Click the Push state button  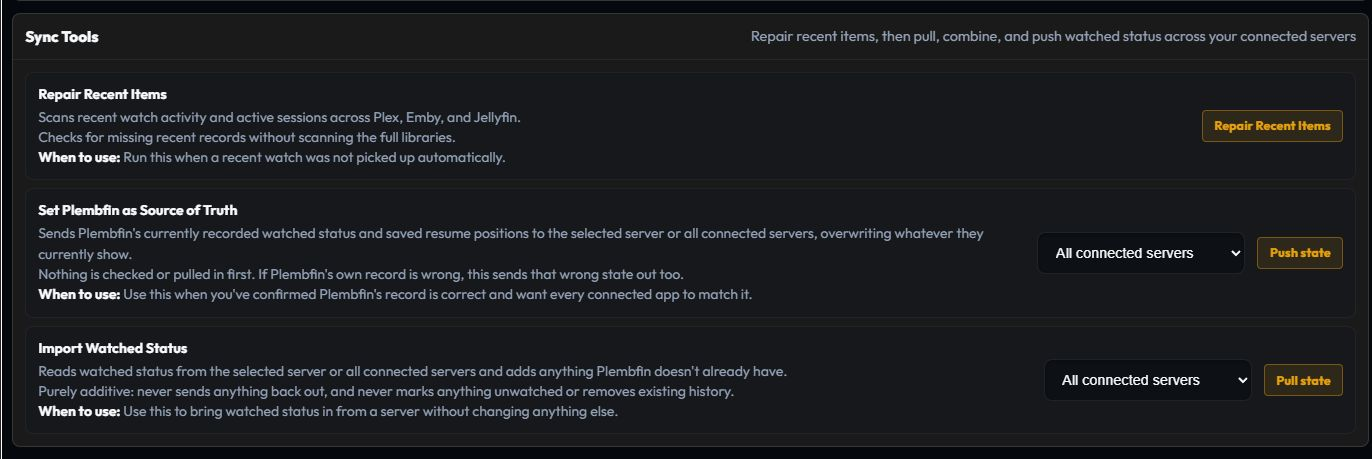coord(1300,253)
